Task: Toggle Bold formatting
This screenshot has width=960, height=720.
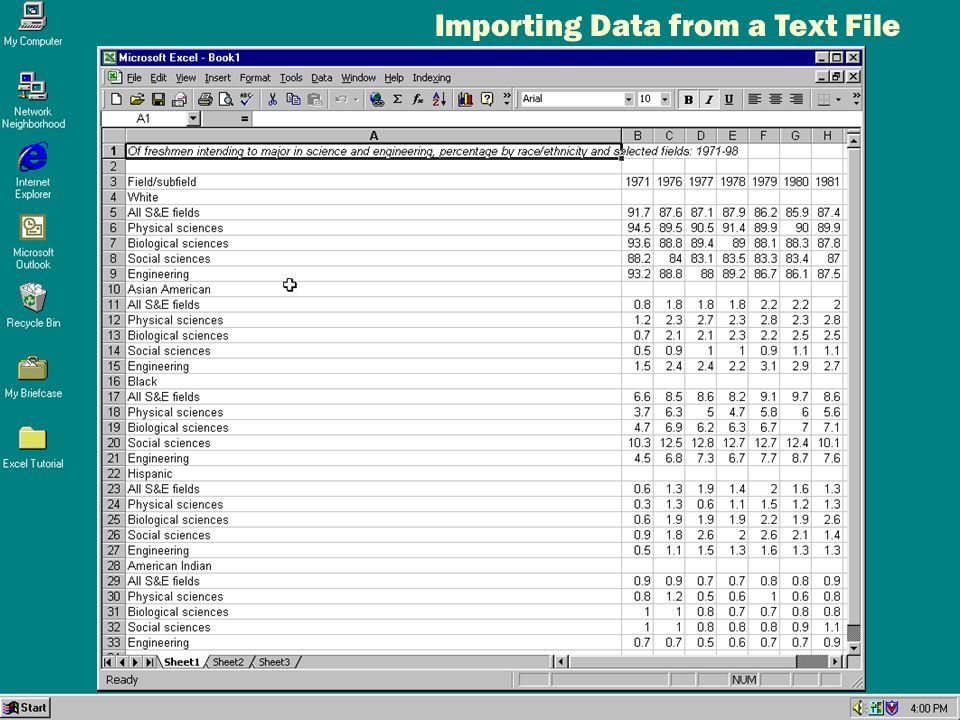Action: [x=688, y=99]
